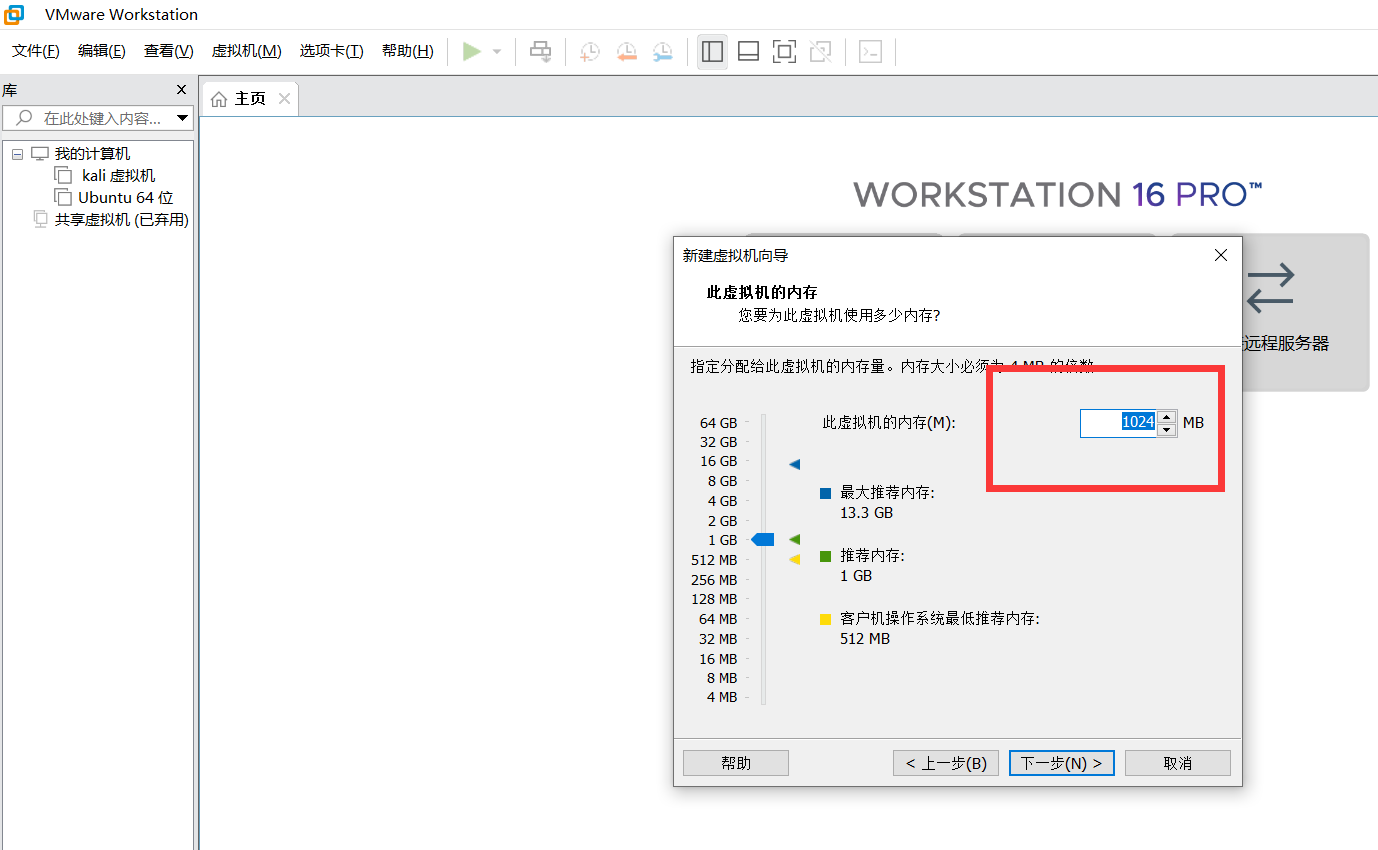Viewport: 1378px width, 850px height.
Task: Click the VMware Workstation title bar app icon
Action: click(15, 15)
